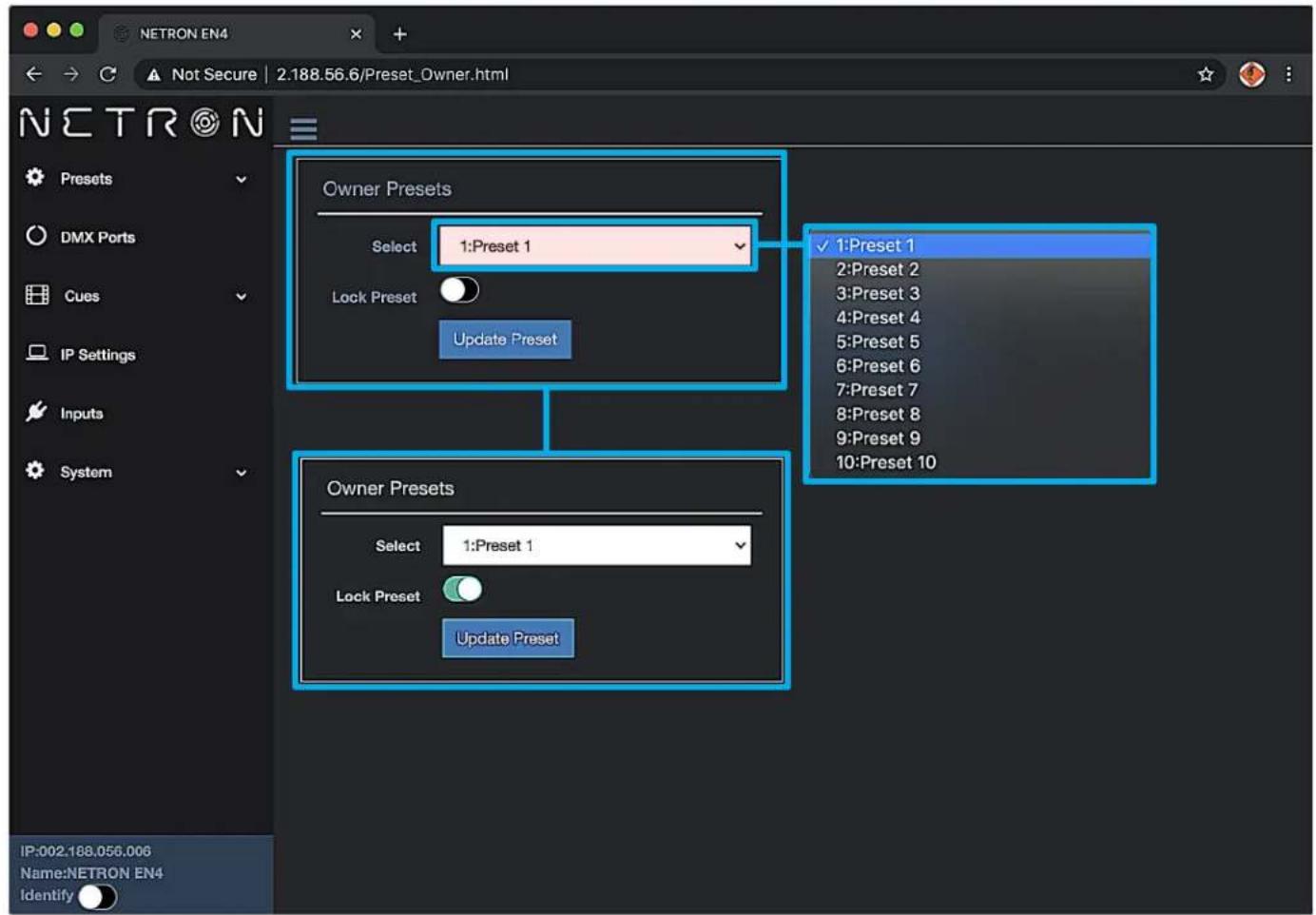Click the System gear icon in sidebar

tap(35, 471)
